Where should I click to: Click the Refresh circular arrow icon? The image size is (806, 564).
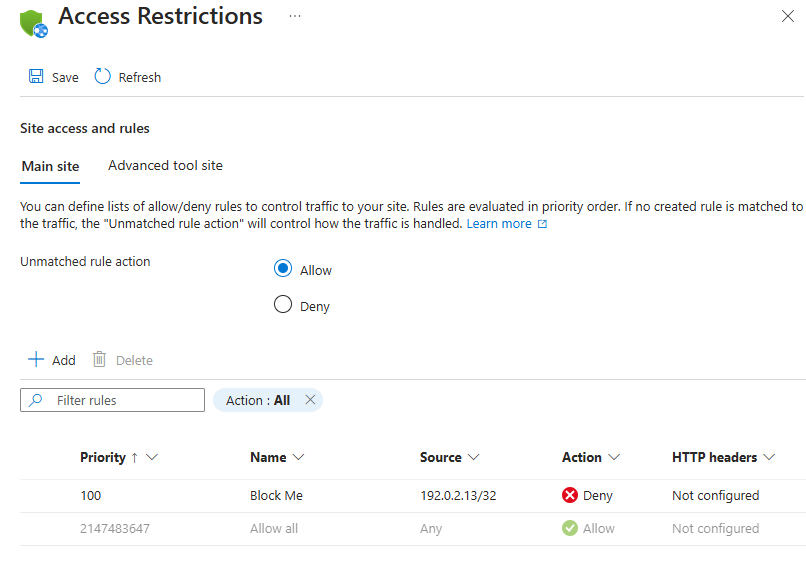coord(102,77)
